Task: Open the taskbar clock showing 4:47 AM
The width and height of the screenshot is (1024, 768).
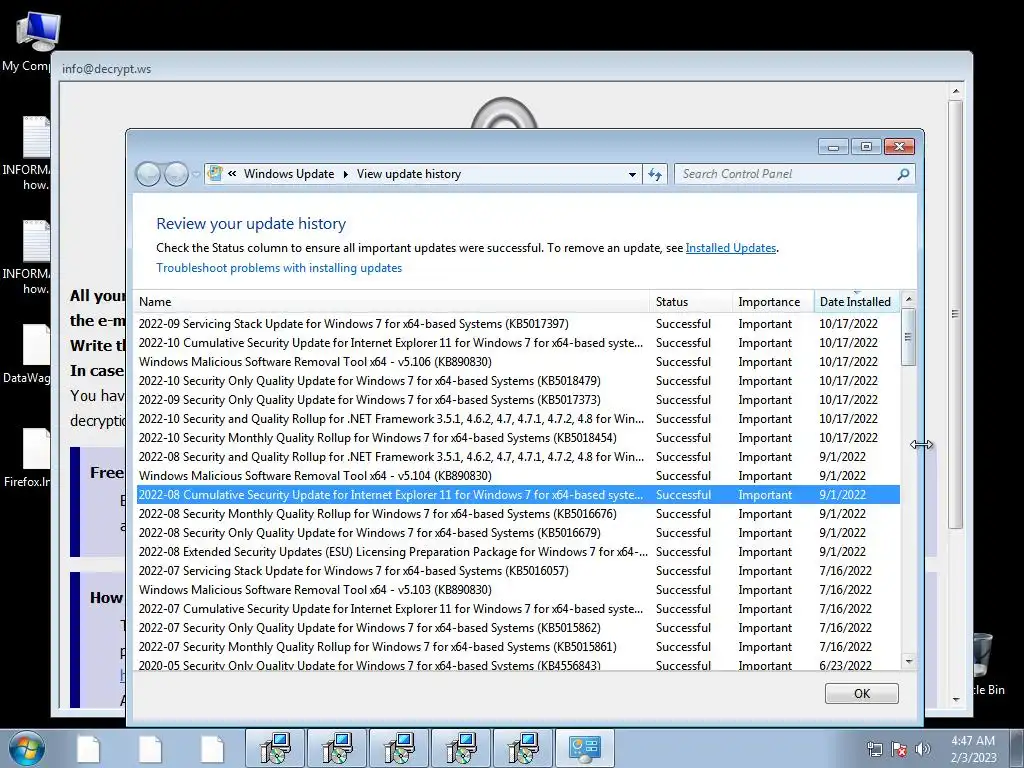Action: pyautogui.click(x=973, y=749)
